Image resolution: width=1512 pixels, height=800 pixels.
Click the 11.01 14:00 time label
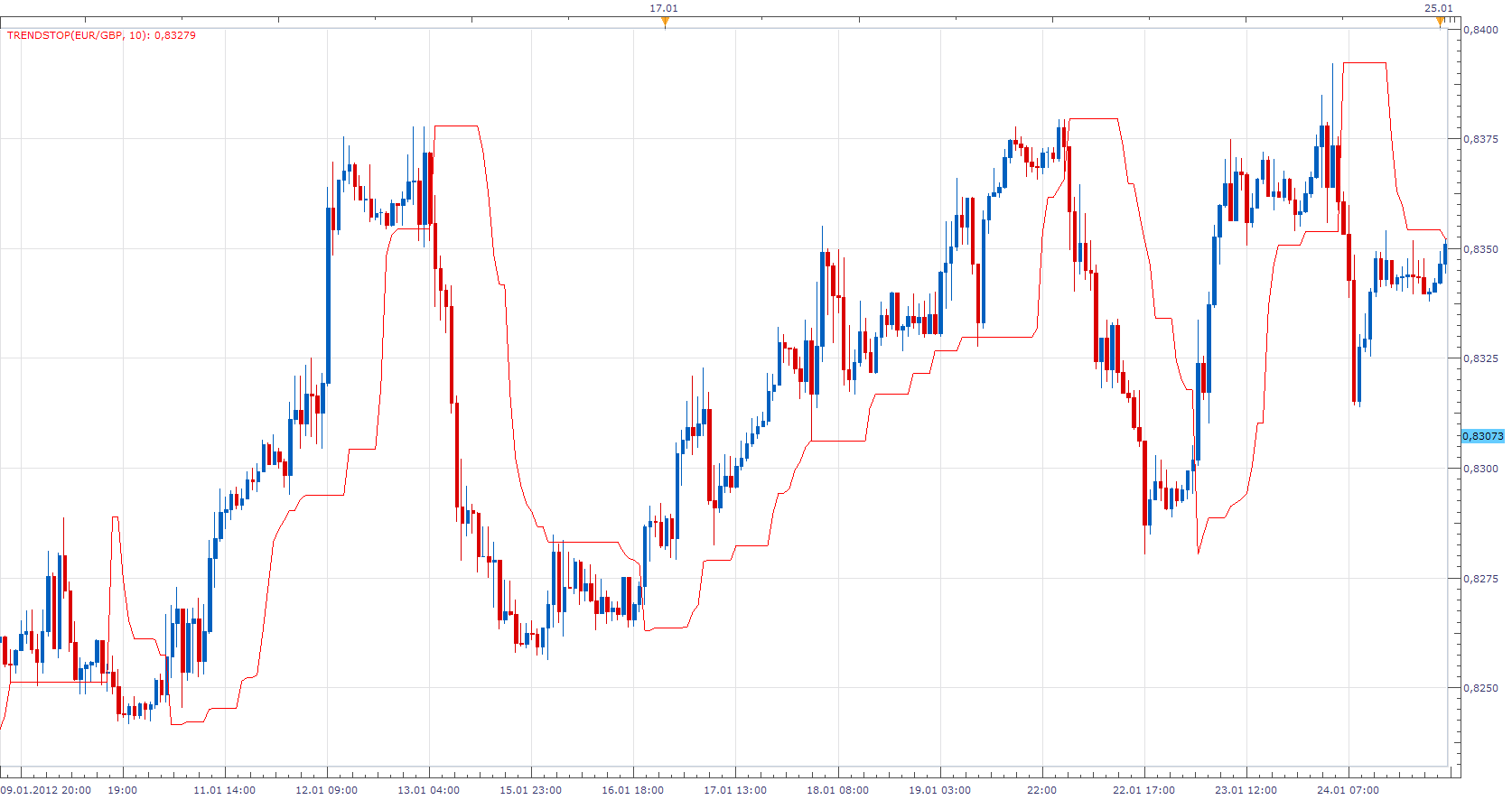coord(224,790)
